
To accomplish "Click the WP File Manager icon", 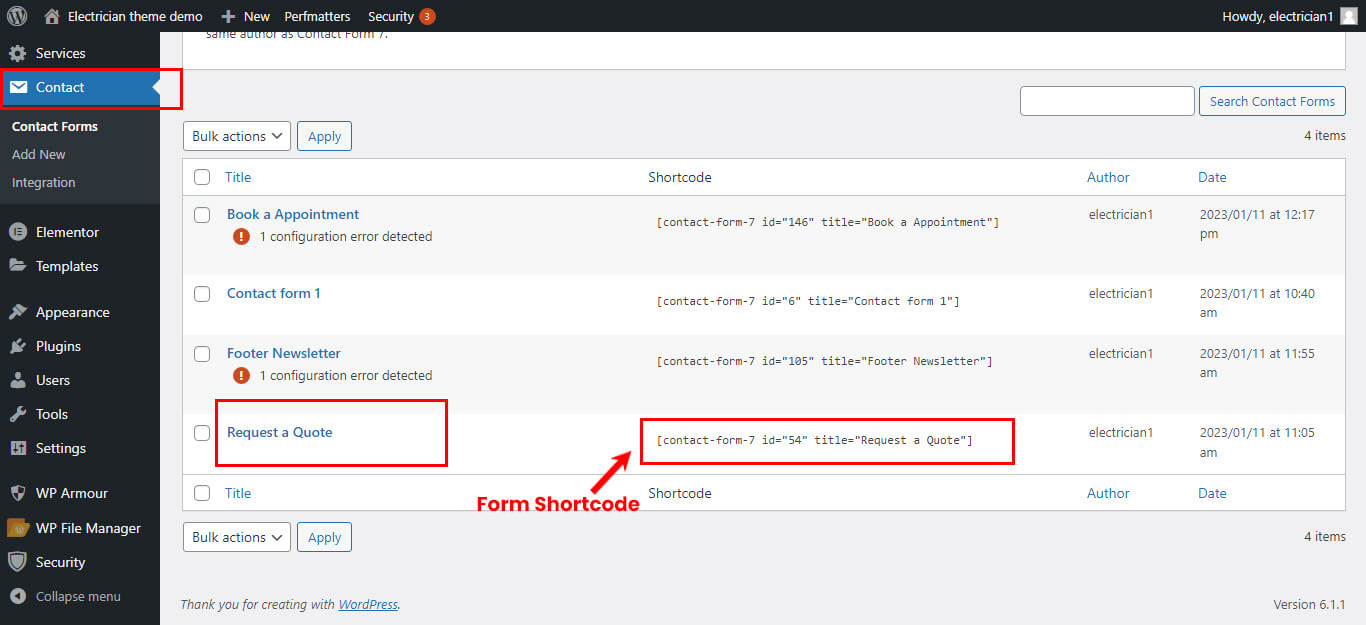I will click(17, 528).
